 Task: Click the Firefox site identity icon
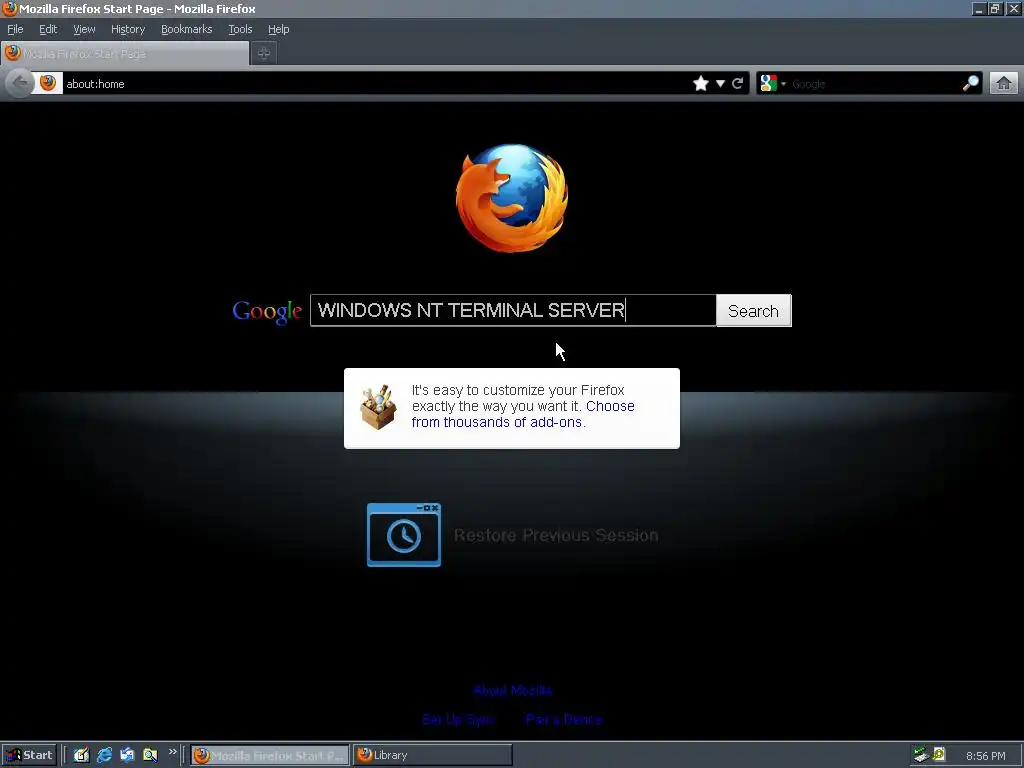click(x=48, y=83)
